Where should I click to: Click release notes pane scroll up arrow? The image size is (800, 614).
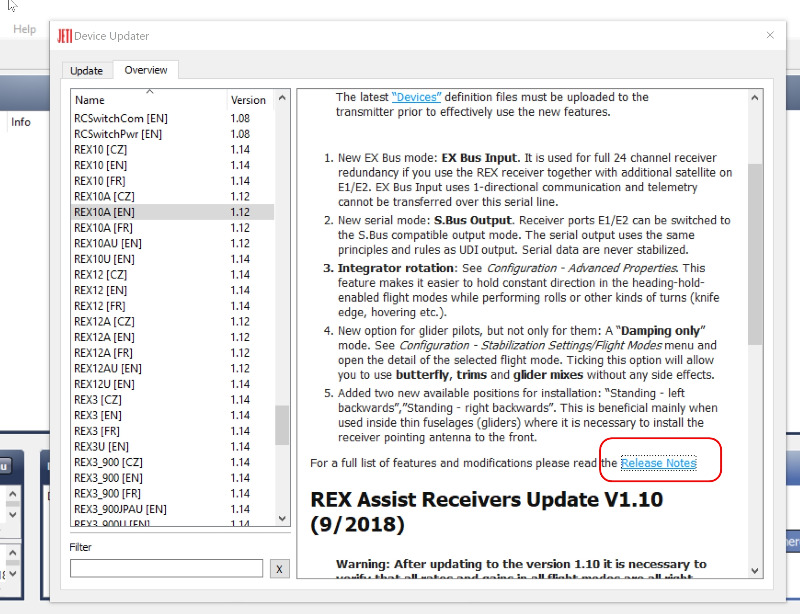pyautogui.click(x=755, y=97)
